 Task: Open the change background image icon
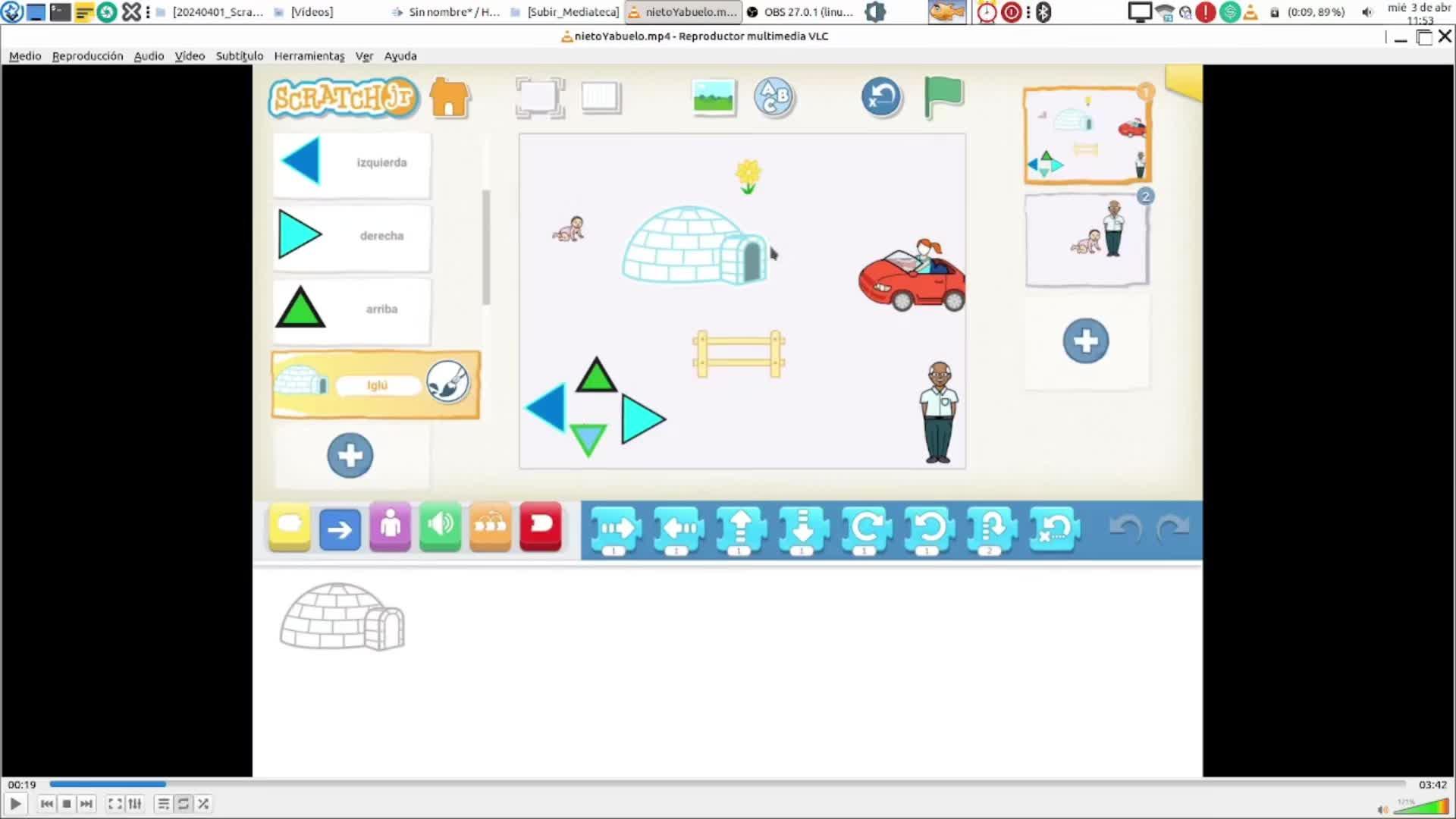pyautogui.click(x=714, y=97)
